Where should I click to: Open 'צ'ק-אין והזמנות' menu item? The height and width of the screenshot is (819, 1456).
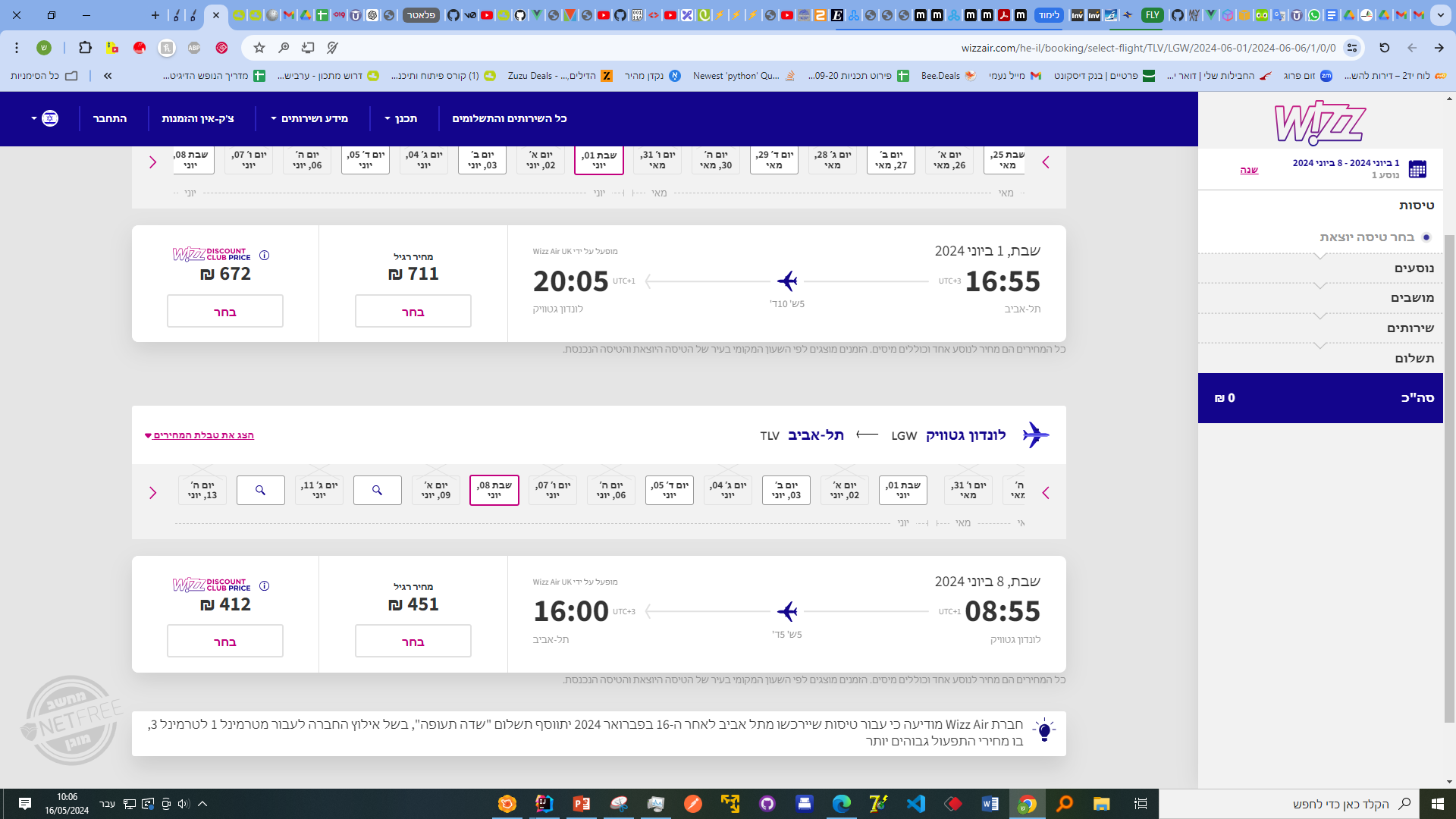click(x=198, y=118)
